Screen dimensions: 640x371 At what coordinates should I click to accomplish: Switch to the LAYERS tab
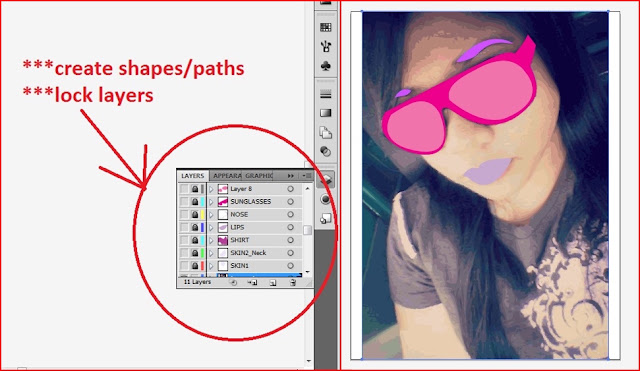click(193, 176)
